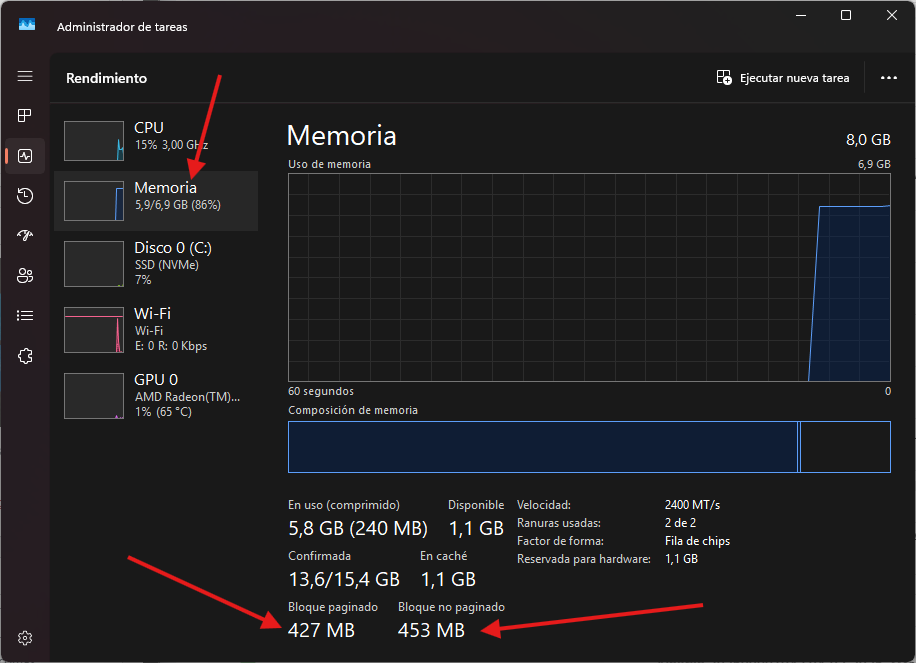Open the Details list page icon
916x663 pixels.
pyautogui.click(x=25, y=315)
